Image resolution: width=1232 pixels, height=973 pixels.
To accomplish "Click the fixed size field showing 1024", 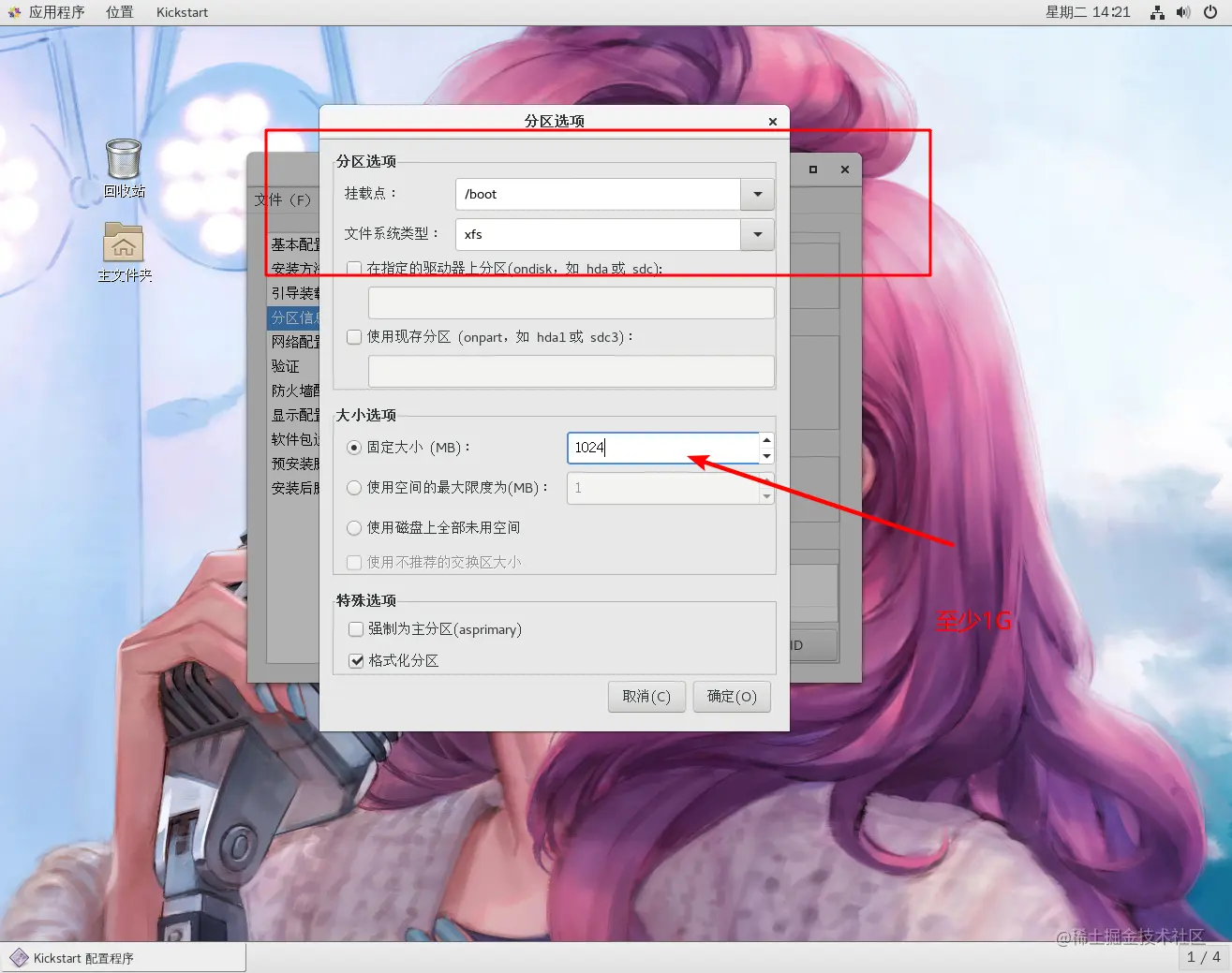I will coord(663,448).
